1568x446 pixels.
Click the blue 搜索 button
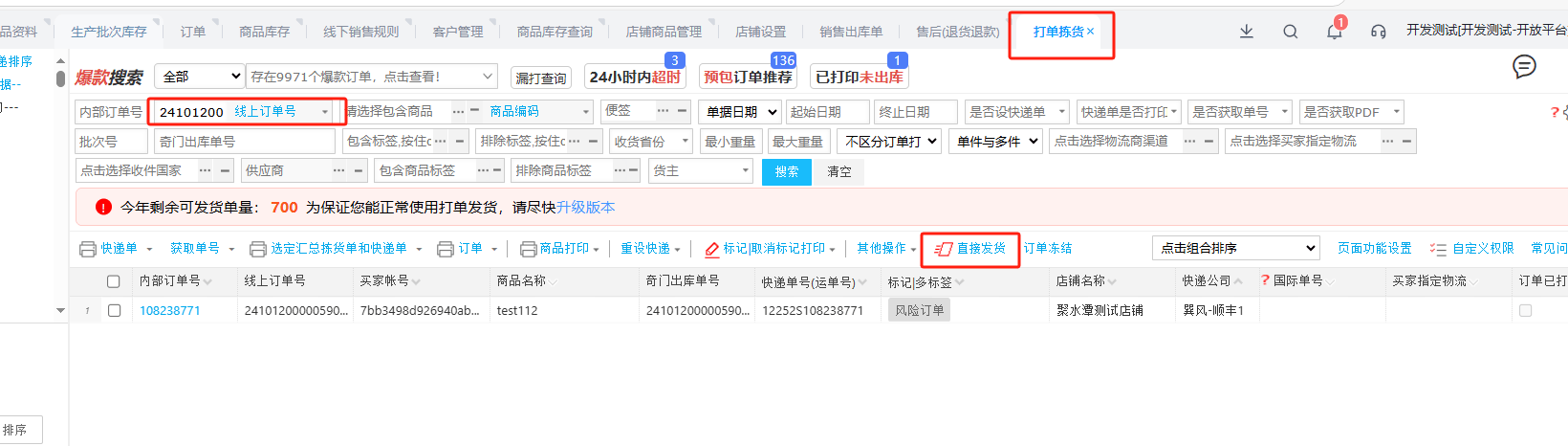pos(787,171)
